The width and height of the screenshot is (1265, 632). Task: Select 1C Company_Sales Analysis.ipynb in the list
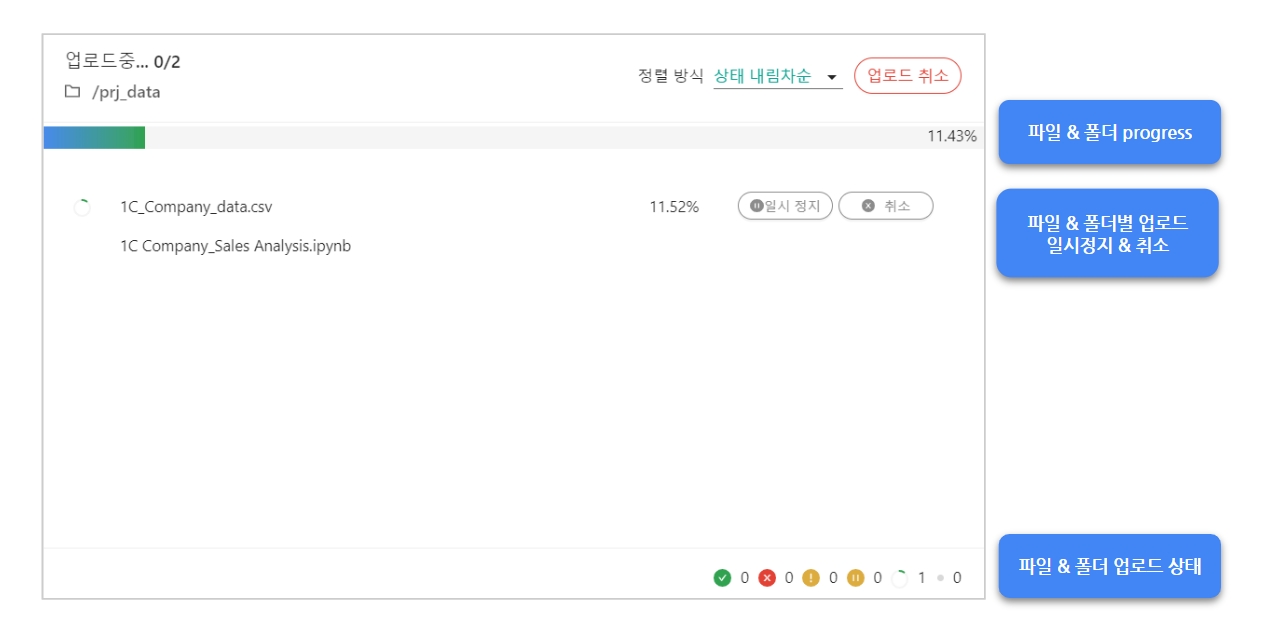point(235,246)
